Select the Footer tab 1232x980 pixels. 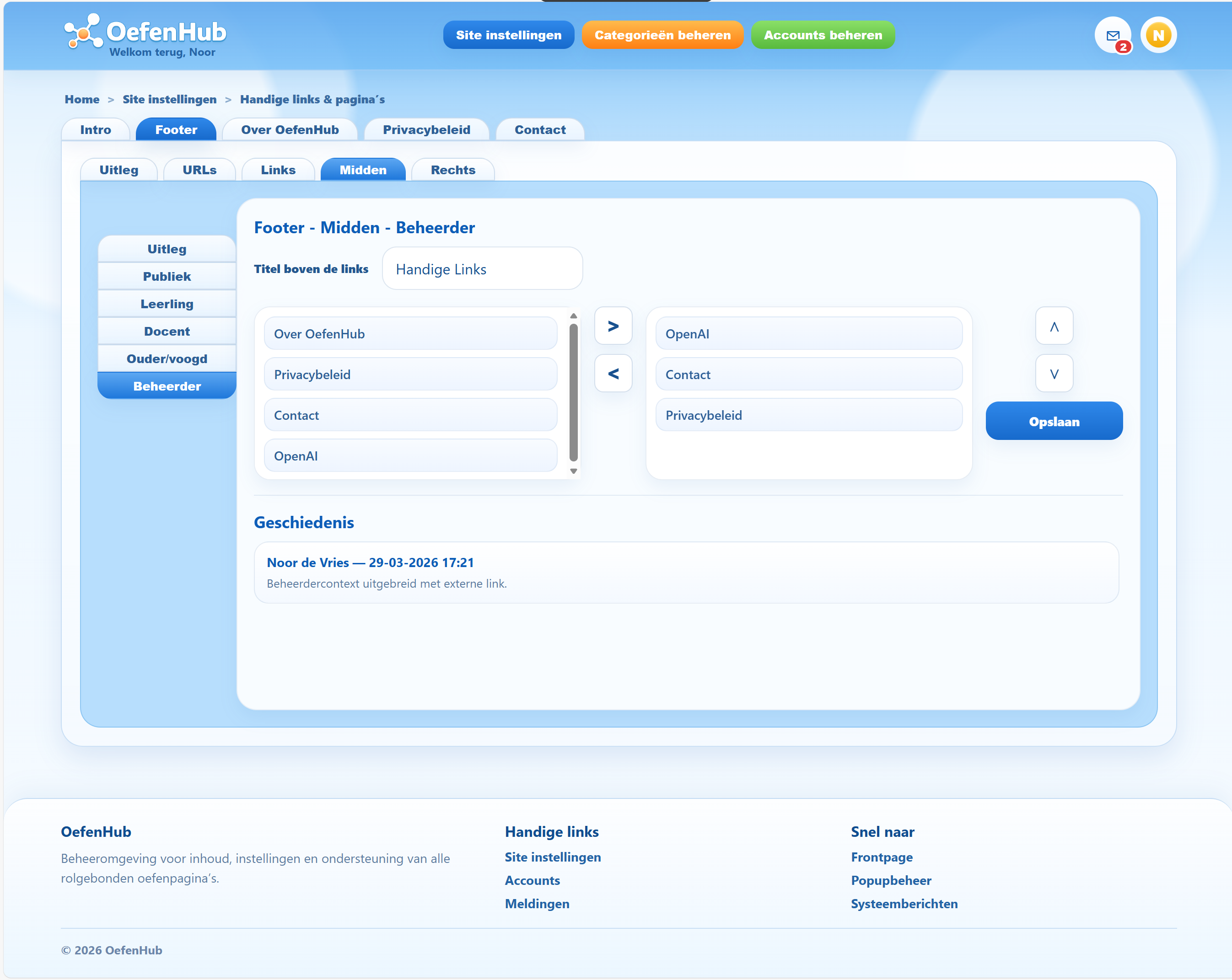176,129
